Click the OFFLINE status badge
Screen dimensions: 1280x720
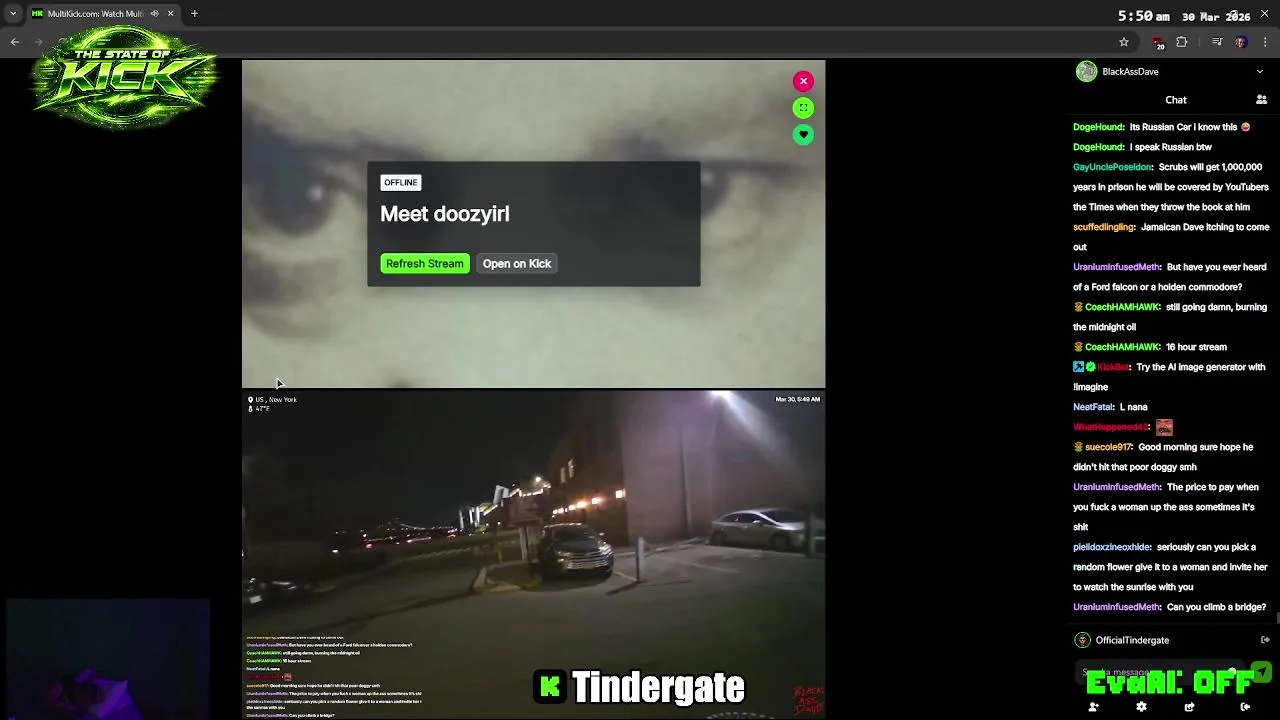tap(401, 183)
